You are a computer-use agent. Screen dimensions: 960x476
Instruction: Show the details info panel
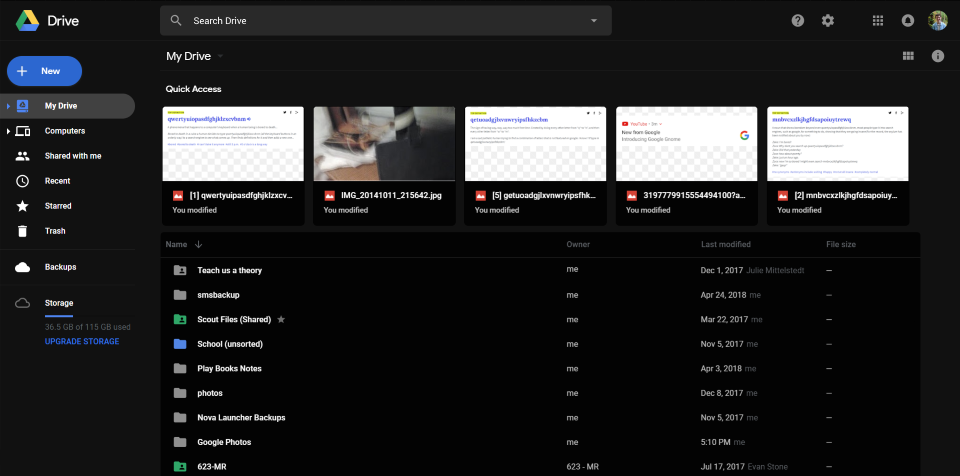coord(938,56)
